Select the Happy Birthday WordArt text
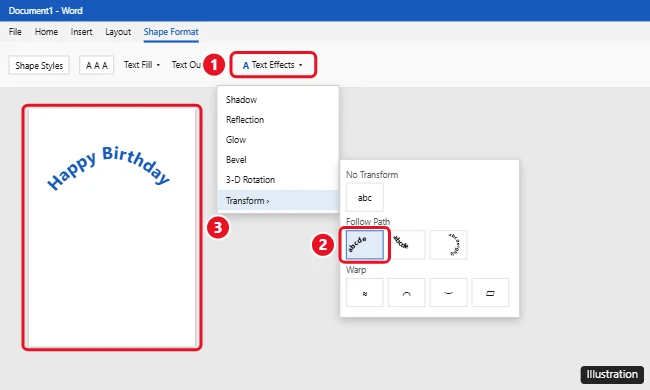 click(x=109, y=167)
